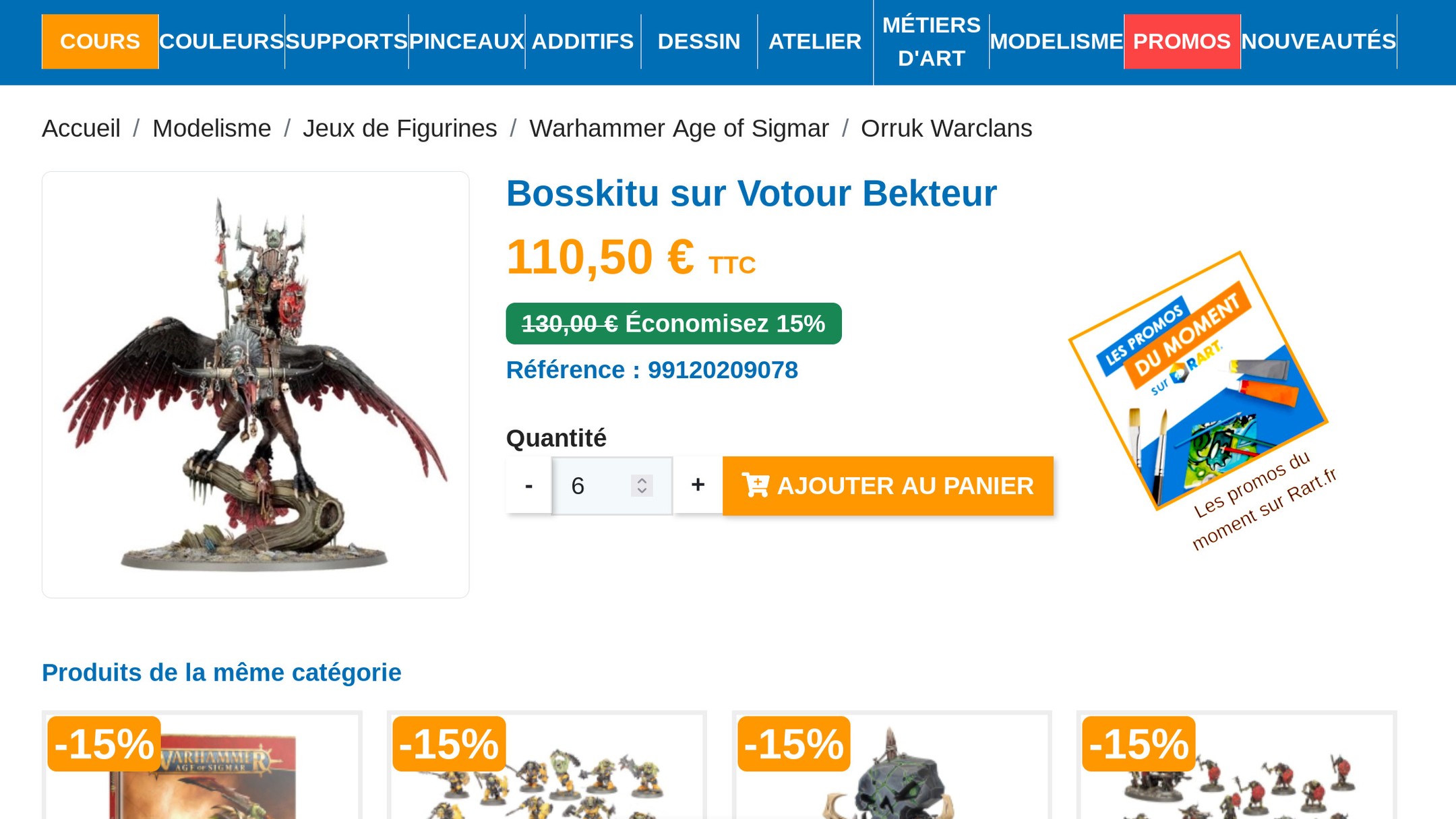The width and height of the screenshot is (1456, 819).
Task: Select the PROMOS tab in navigation
Action: pyautogui.click(x=1182, y=42)
